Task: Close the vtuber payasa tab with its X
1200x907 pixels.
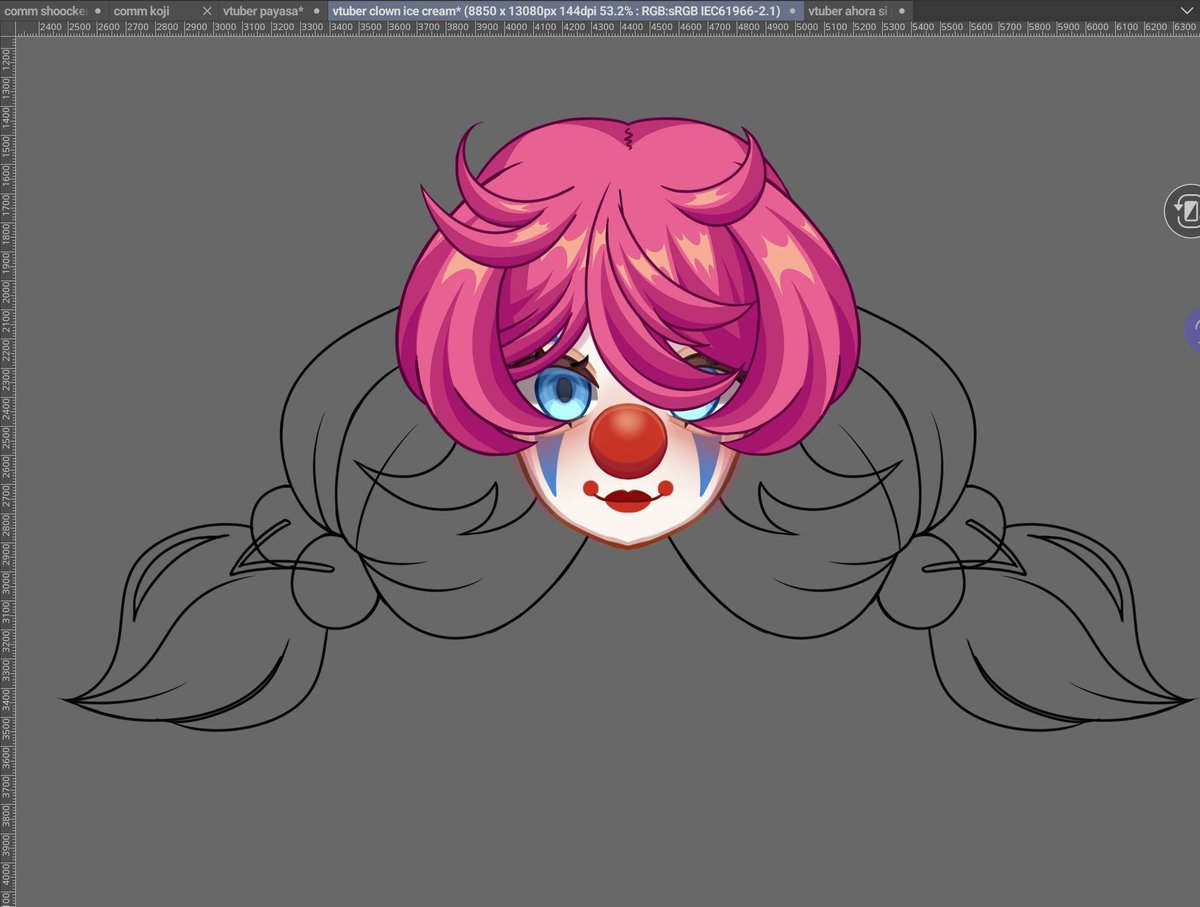Action: coord(207,10)
